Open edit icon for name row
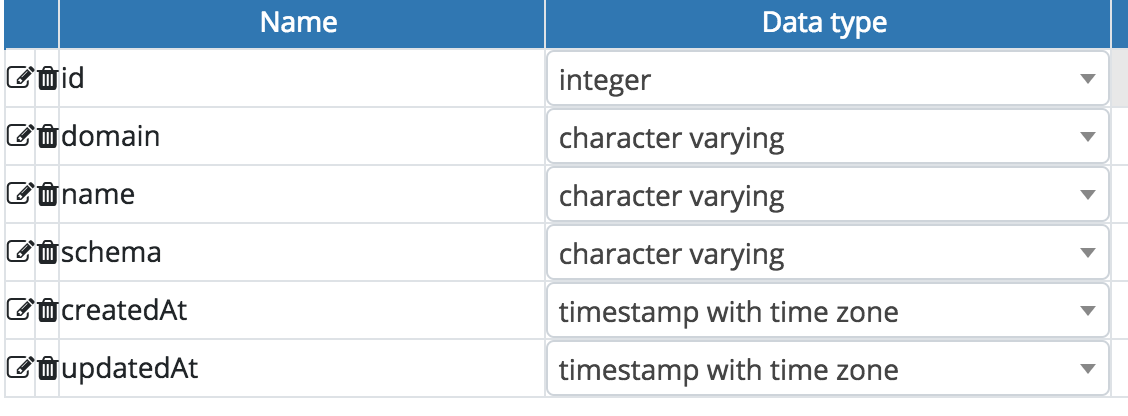The image size is (1128, 416). pyautogui.click(x=20, y=194)
